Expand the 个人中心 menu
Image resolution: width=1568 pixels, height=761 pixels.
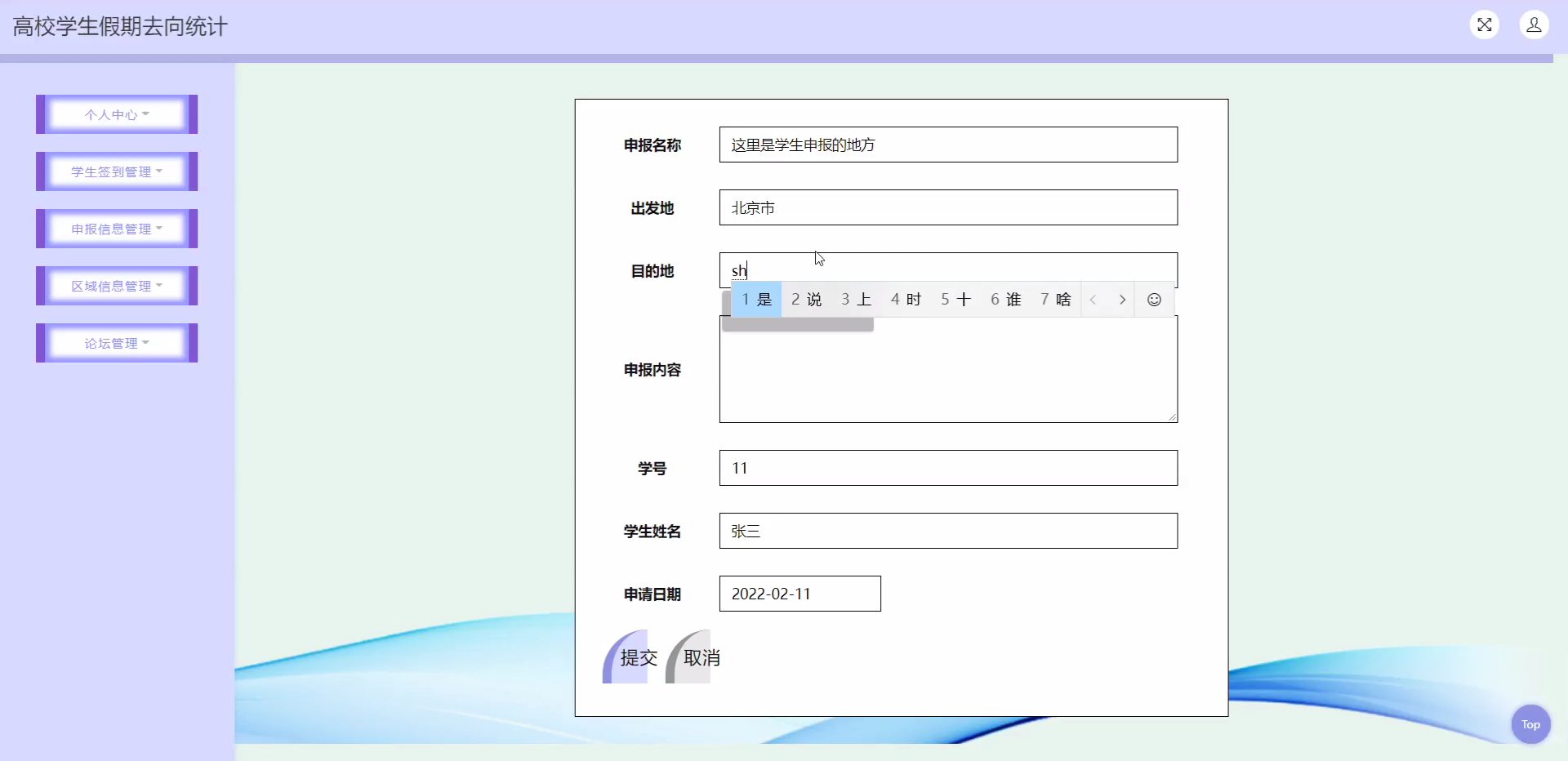tap(117, 114)
